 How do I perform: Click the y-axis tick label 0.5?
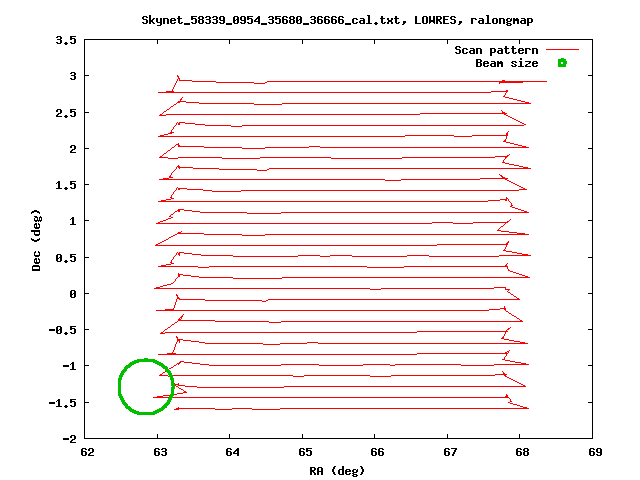point(66,258)
